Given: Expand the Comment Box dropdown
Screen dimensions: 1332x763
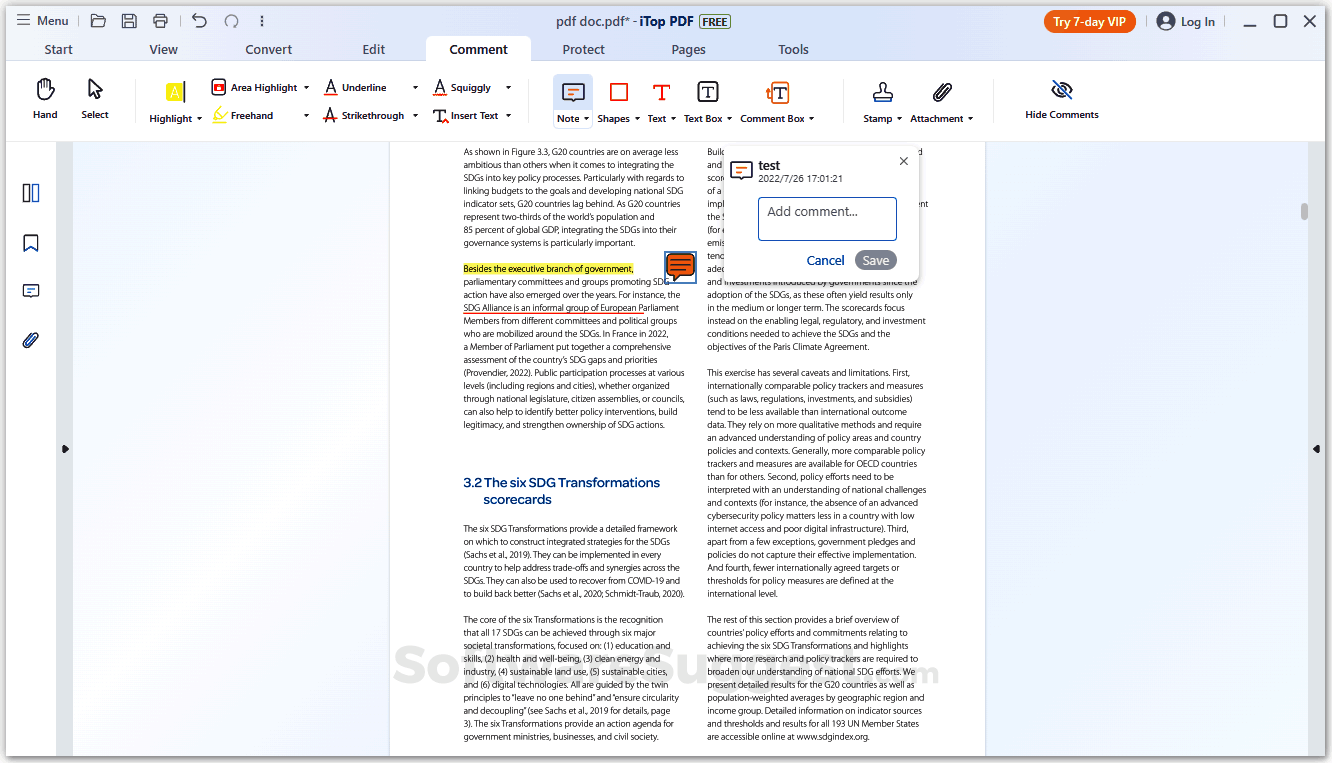Looking at the screenshot, I should (811, 118).
